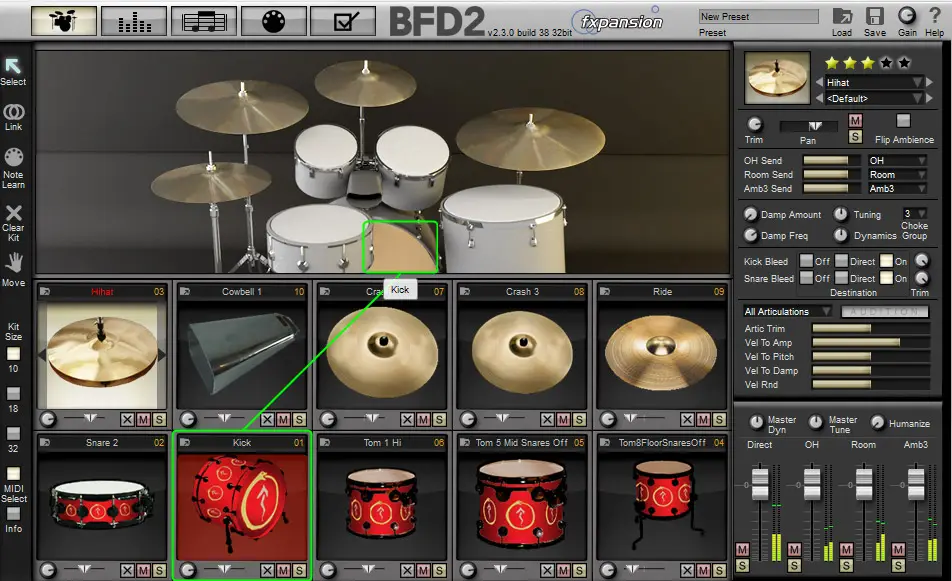Adjust the Gain knob
The image size is (952, 581).
tap(906, 15)
